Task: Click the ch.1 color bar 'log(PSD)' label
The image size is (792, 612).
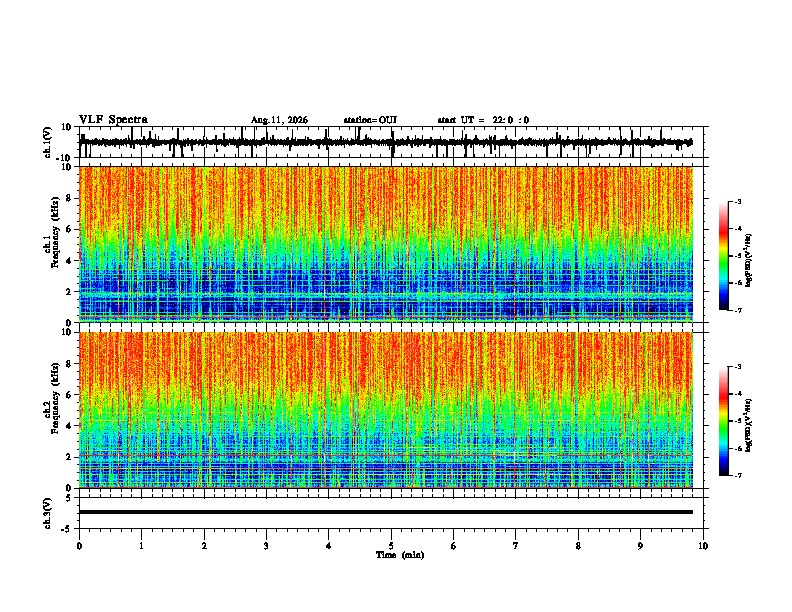Action: (x=749, y=261)
